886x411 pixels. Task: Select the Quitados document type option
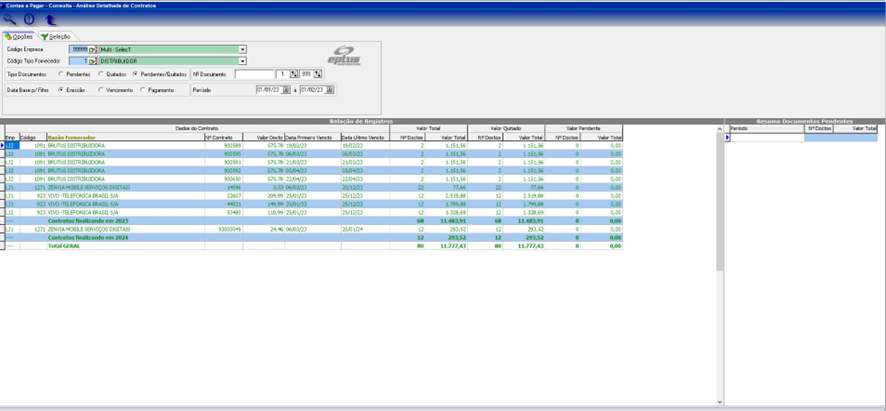100,74
